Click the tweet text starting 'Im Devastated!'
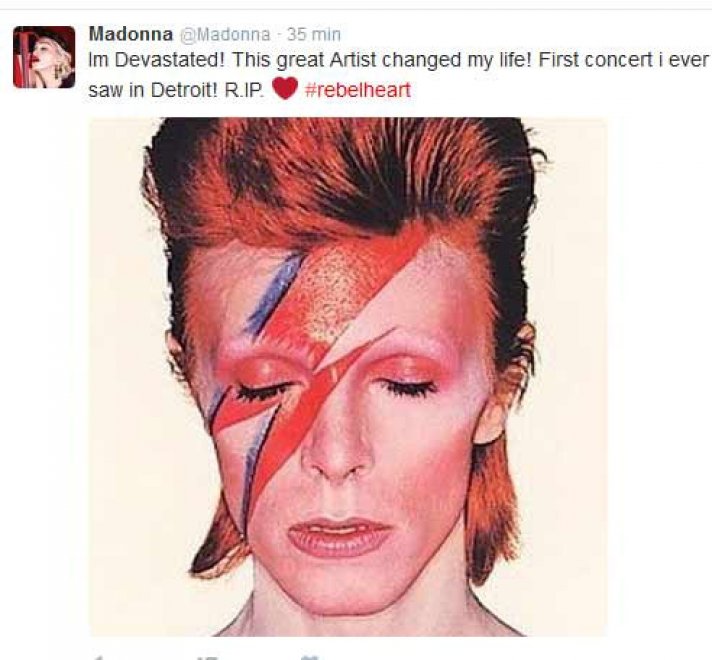Viewport: 712px width, 660px height. (x=398, y=75)
